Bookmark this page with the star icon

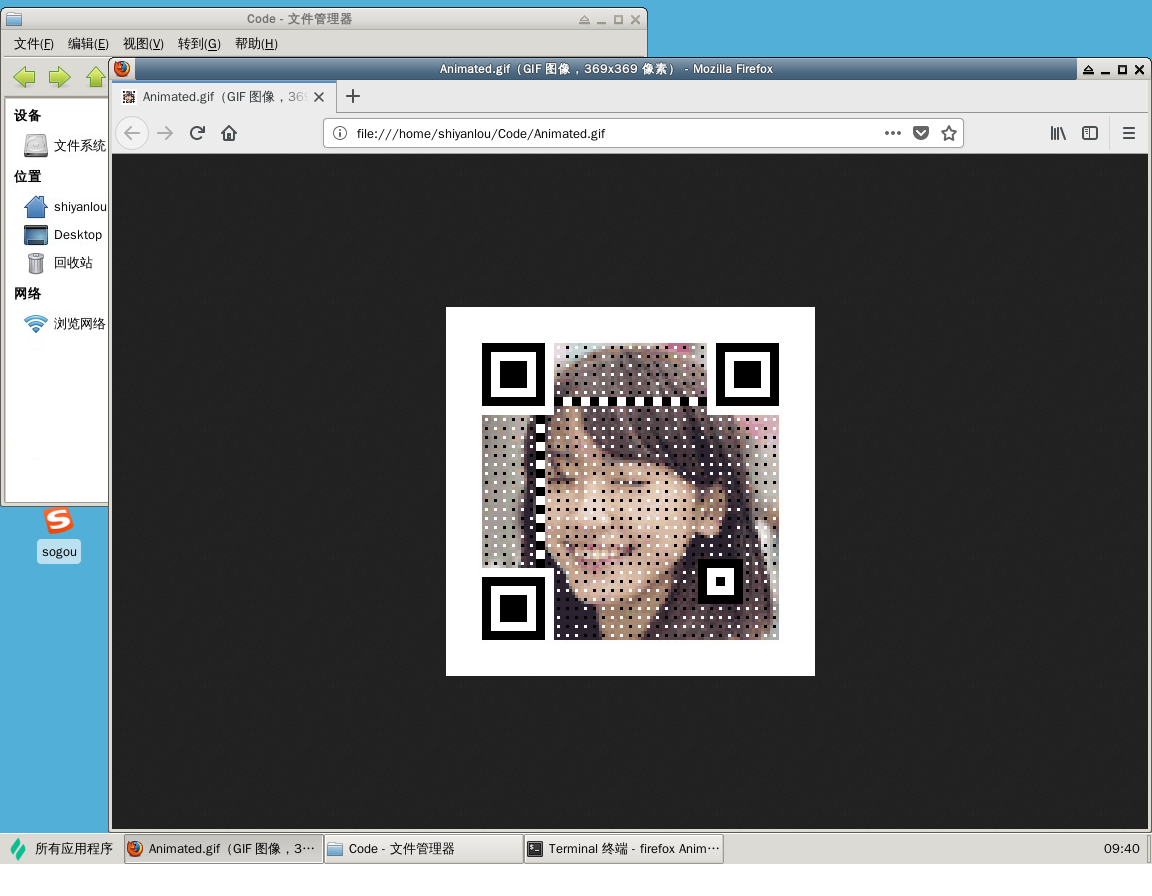[949, 133]
